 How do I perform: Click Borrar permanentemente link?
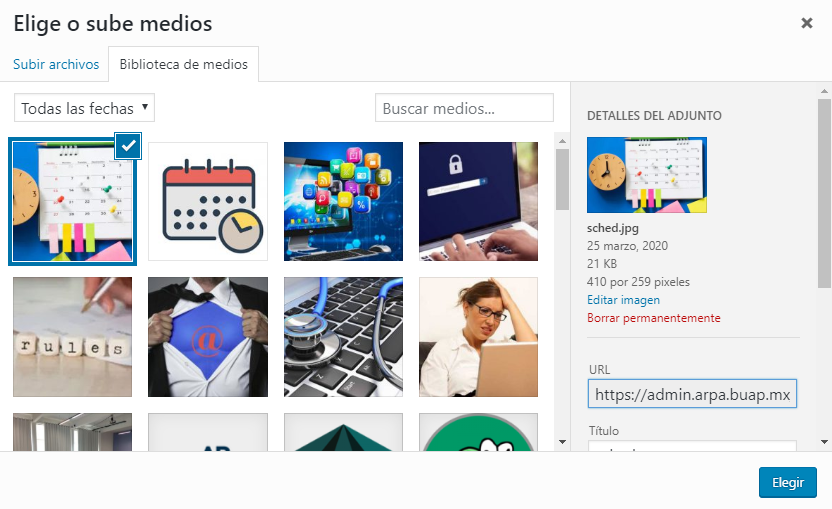click(x=654, y=318)
